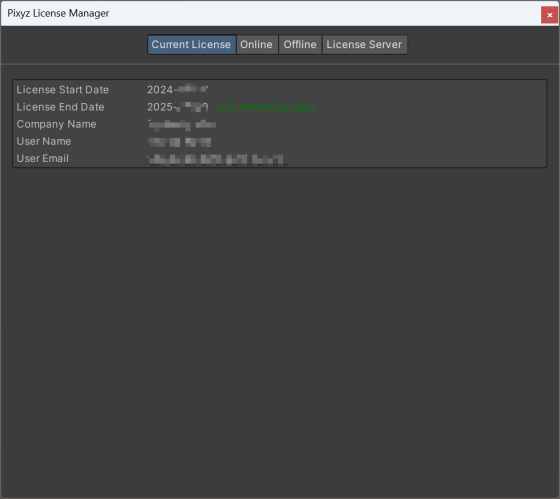560x499 pixels.
Task: Click the Company Name label
Action: pyautogui.click(x=56, y=124)
